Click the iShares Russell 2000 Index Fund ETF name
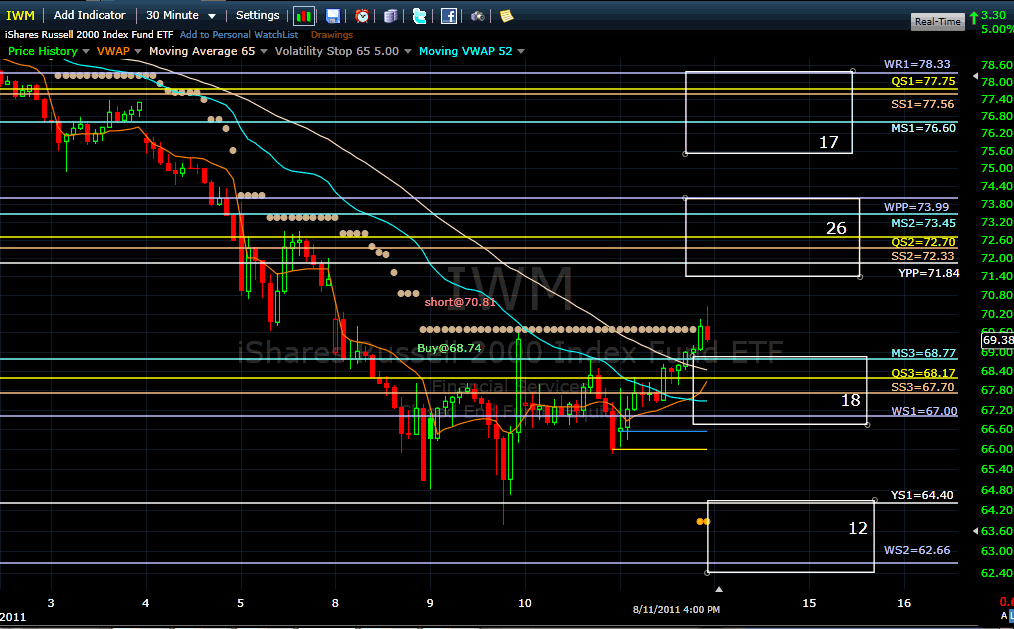The height and width of the screenshot is (629, 1014). tap(89, 35)
